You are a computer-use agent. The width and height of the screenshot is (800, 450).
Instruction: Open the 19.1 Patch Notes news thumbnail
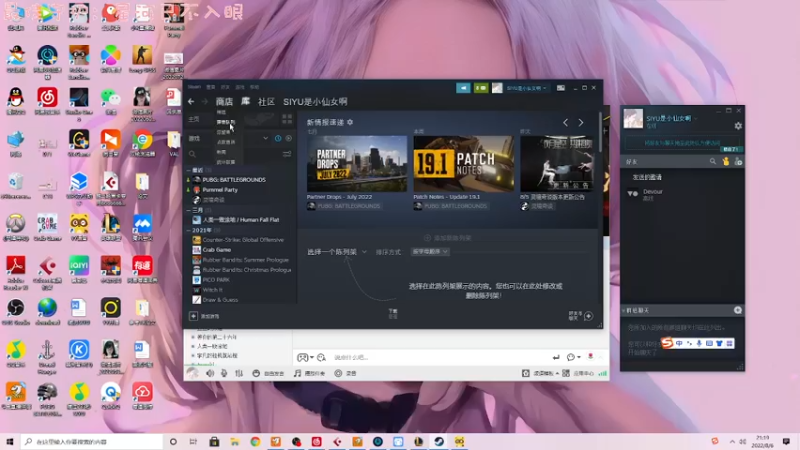[463, 164]
